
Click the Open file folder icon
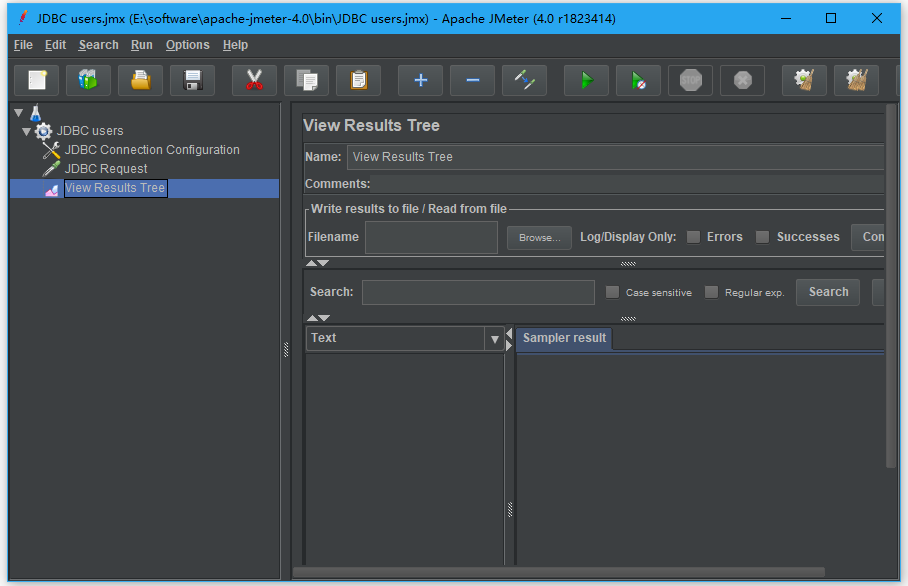(141, 80)
